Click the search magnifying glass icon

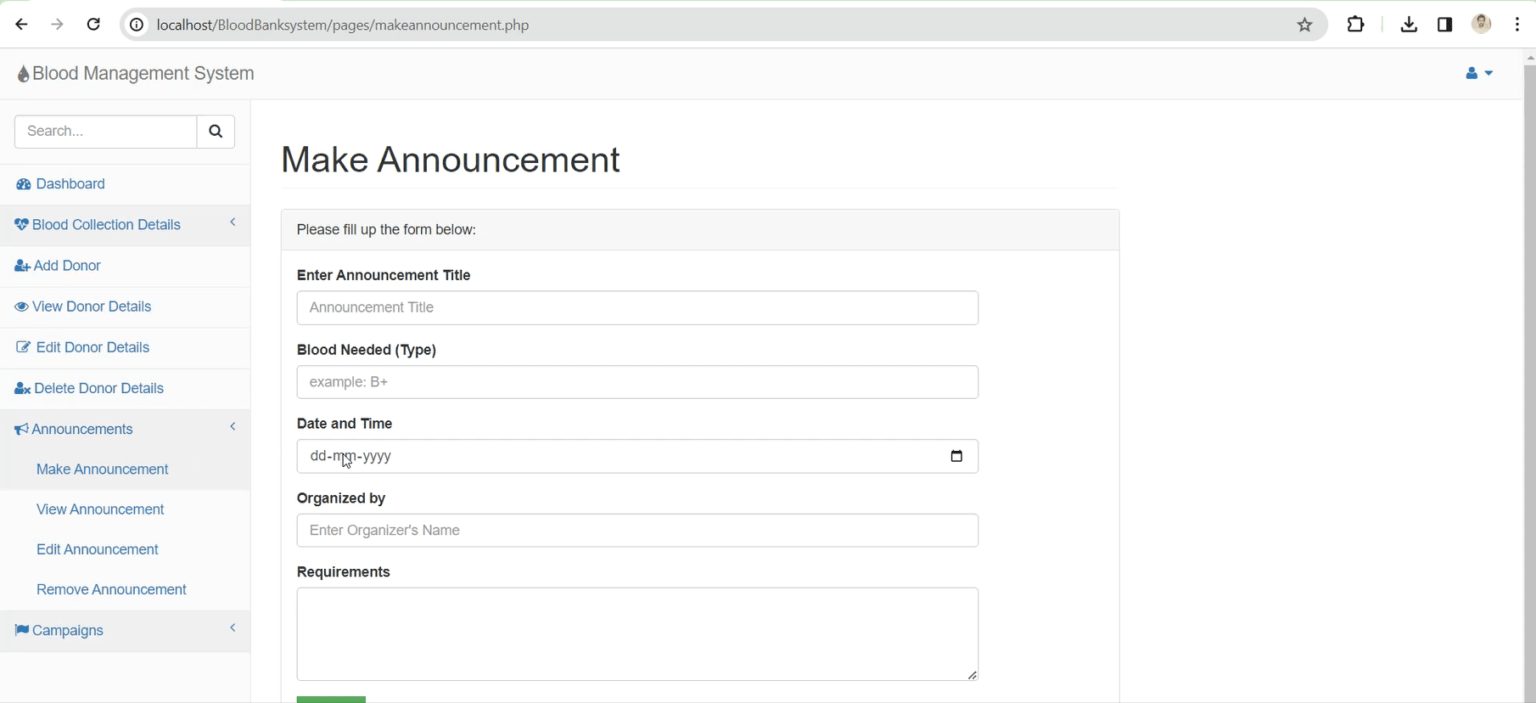(215, 131)
